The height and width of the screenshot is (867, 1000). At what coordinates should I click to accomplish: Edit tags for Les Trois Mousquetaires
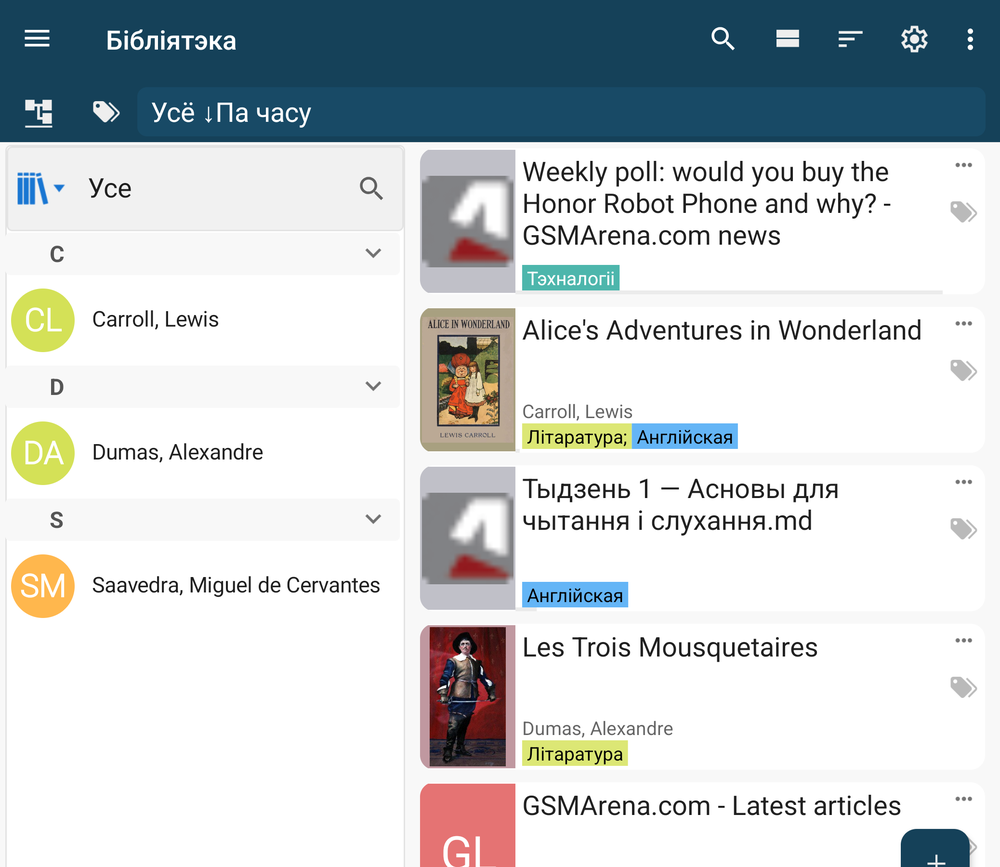pos(963,687)
